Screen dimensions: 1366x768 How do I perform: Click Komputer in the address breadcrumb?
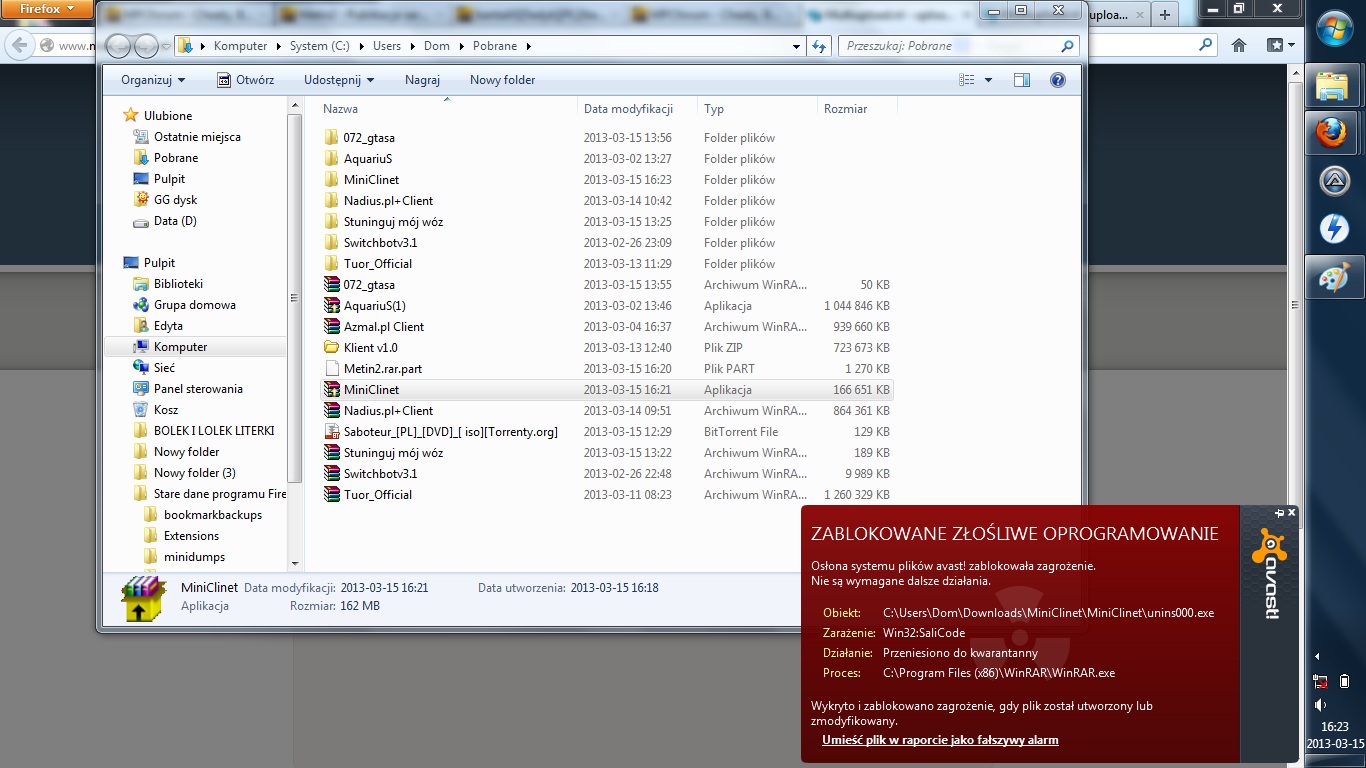(240, 46)
